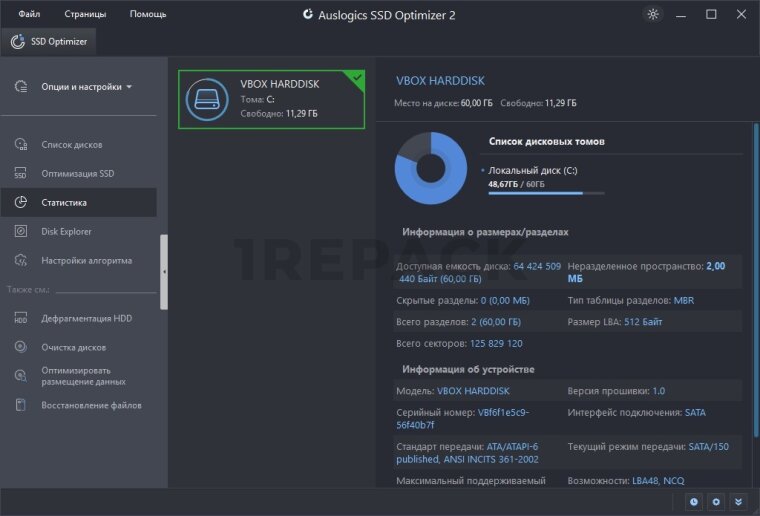Switch to the SSD Optimizer tab
The width and height of the screenshot is (760, 516).
click(x=48, y=42)
